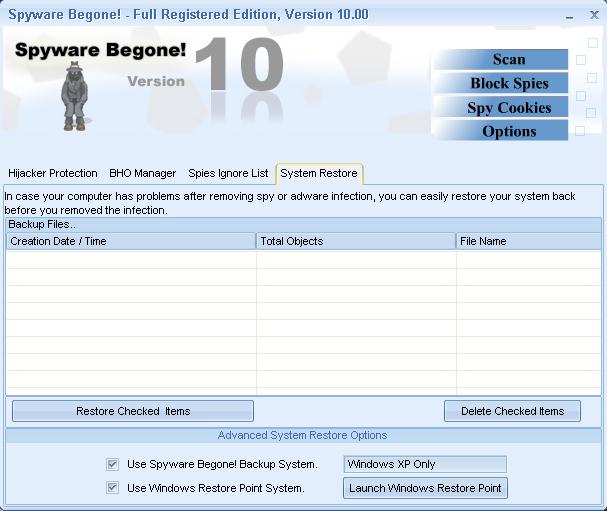
Task: Click Delete Checked Items button
Action: coord(512,411)
